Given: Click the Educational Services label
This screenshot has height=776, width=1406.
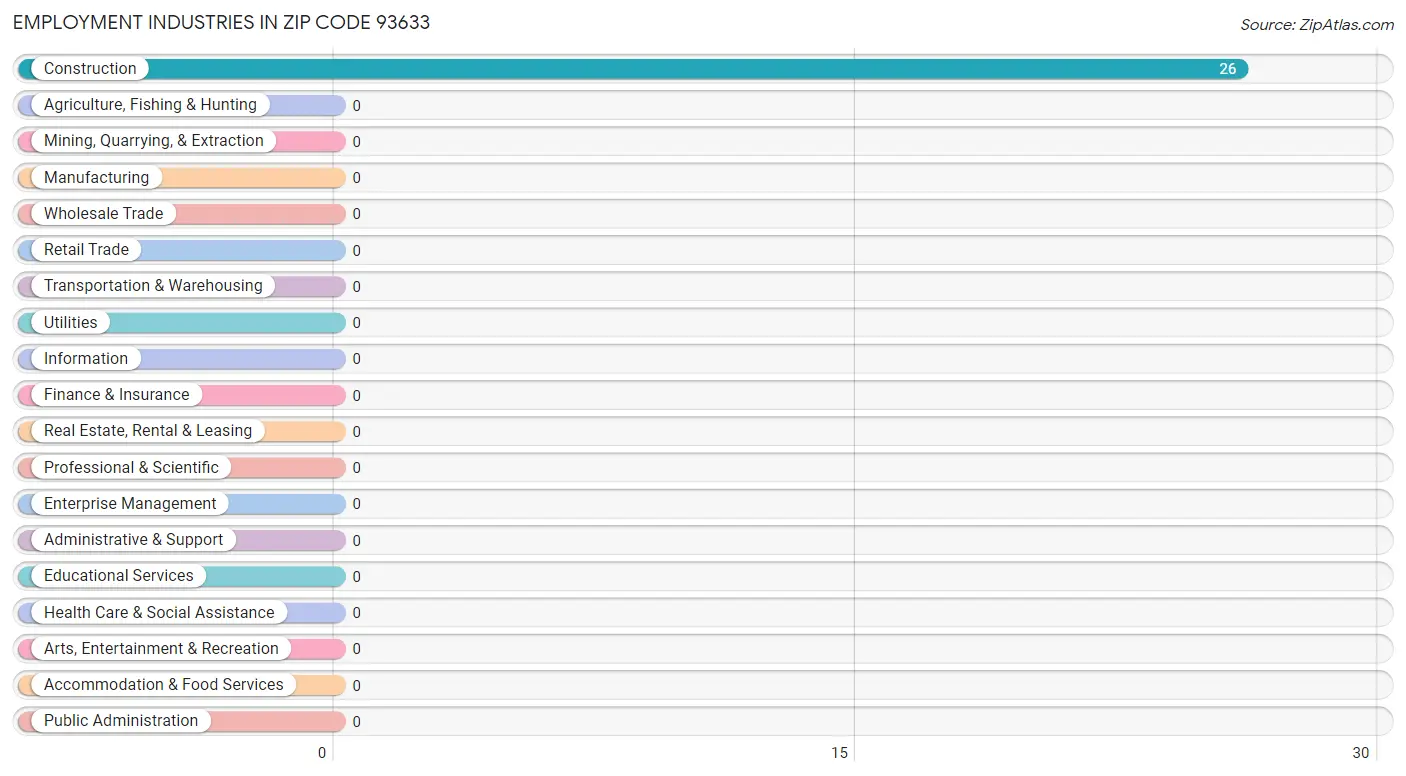Looking at the screenshot, I should [x=119, y=576].
